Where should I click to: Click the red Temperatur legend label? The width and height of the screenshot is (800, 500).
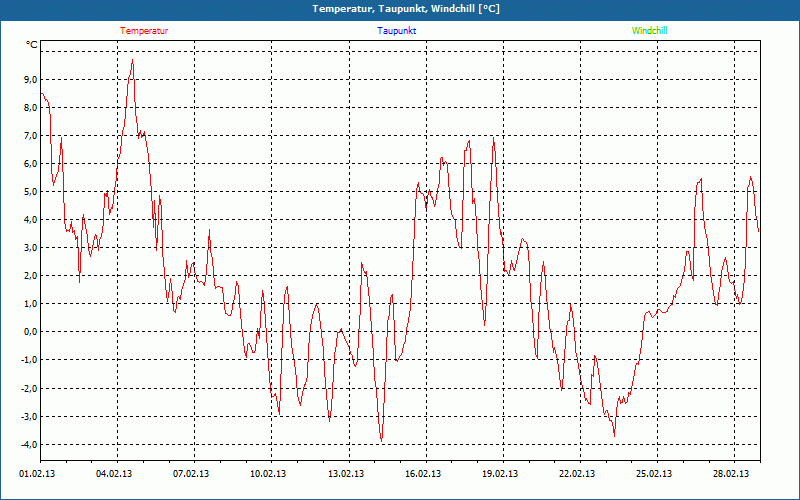(x=144, y=31)
